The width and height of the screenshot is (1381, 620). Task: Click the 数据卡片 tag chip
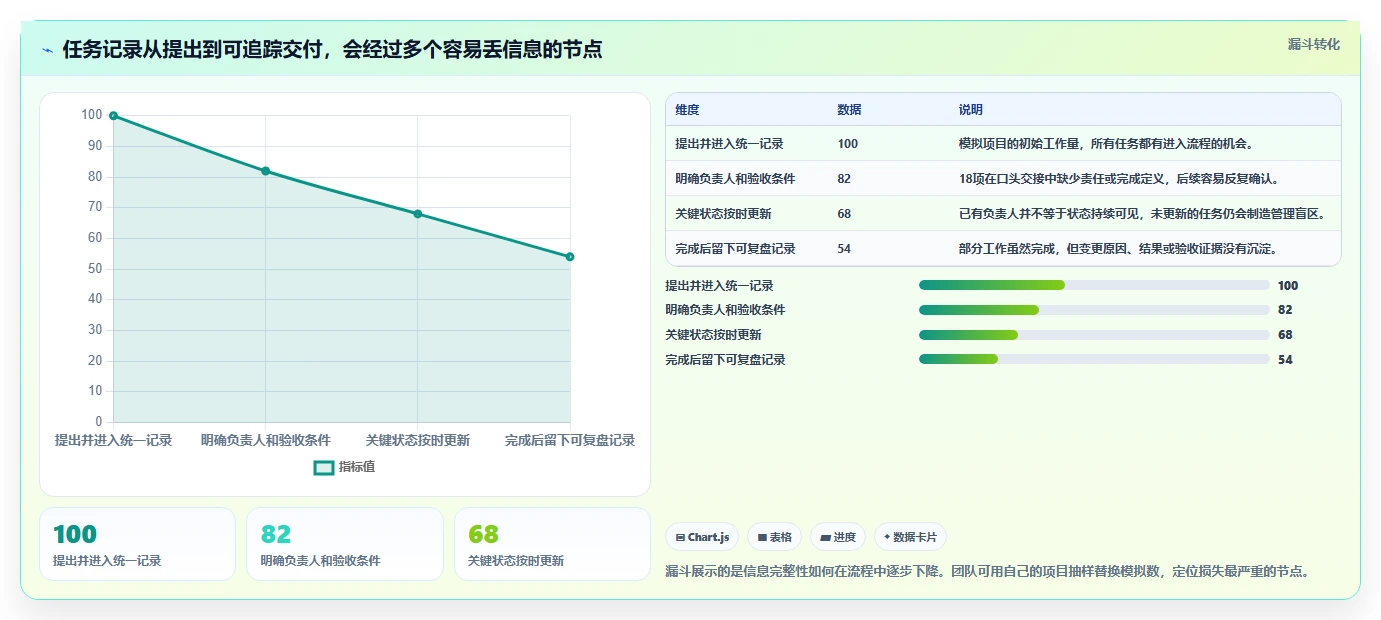click(x=910, y=537)
